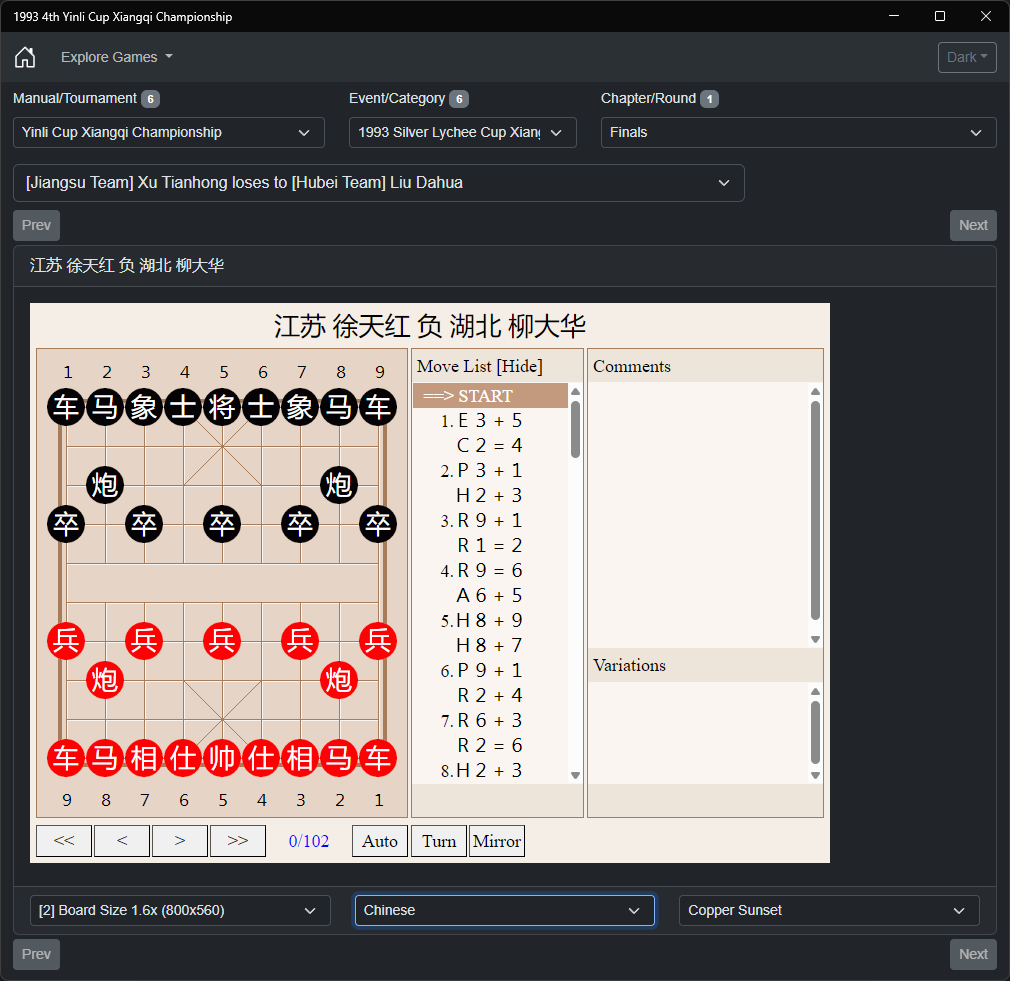The image size is (1010, 981).
Task: Select move R 2 + 4
Action: pyautogui.click(x=490, y=696)
